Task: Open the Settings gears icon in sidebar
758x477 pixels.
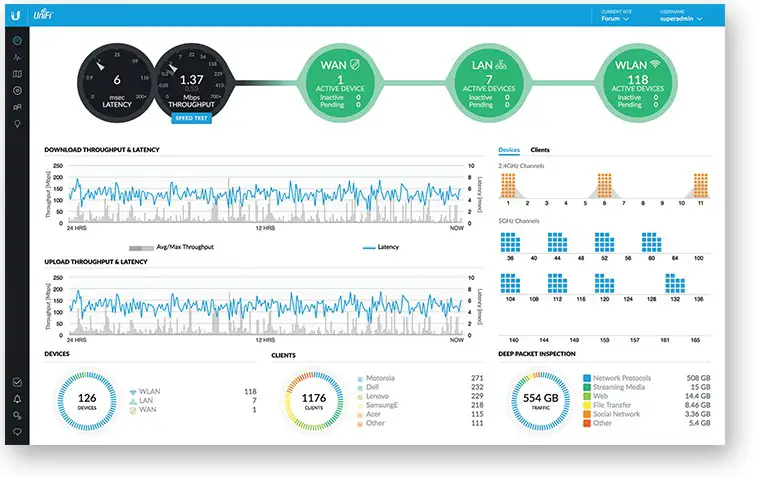Action: pyautogui.click(x=17, y=416)
